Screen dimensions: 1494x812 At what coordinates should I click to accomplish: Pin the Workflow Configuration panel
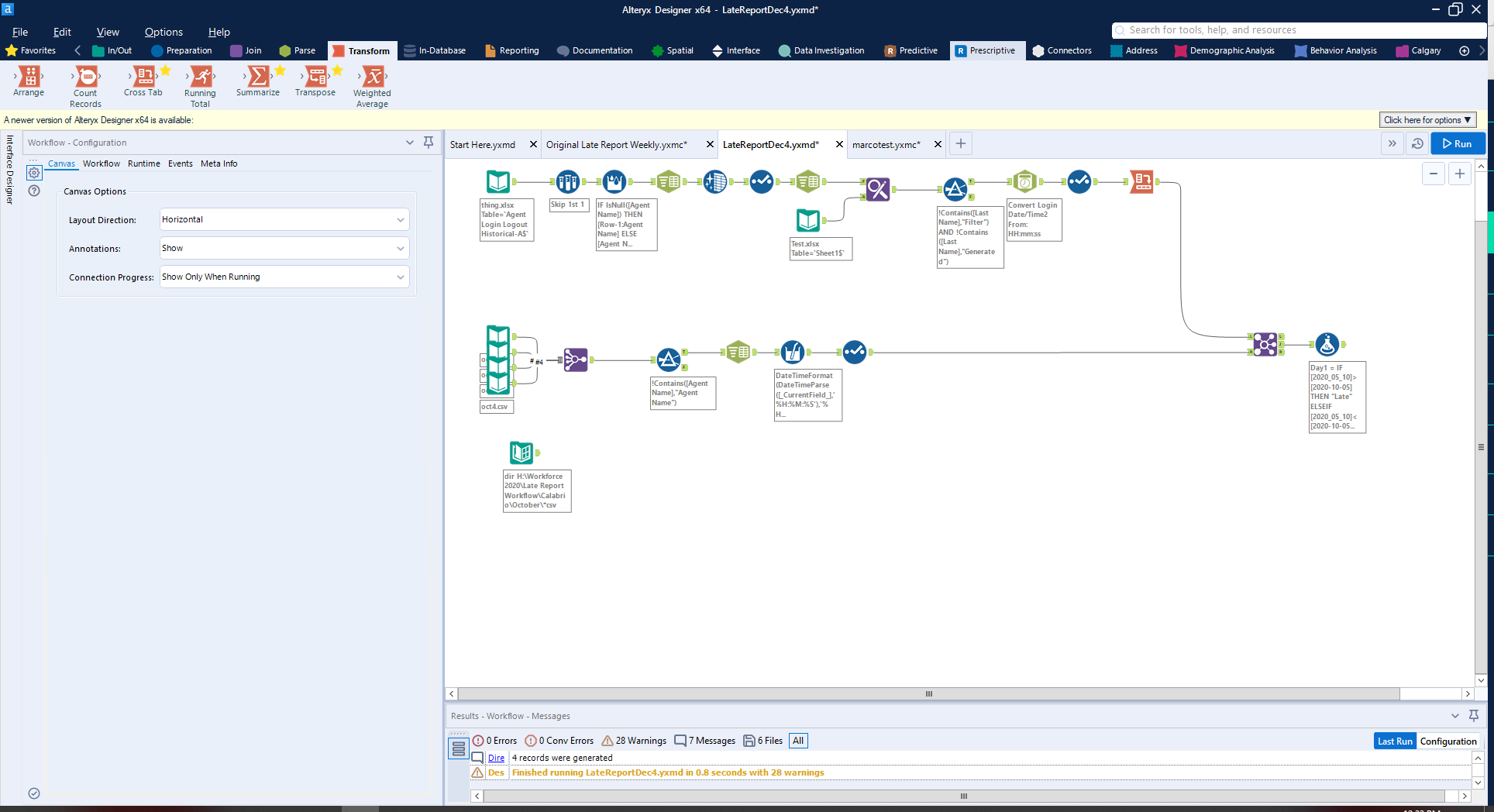point(428,143)
